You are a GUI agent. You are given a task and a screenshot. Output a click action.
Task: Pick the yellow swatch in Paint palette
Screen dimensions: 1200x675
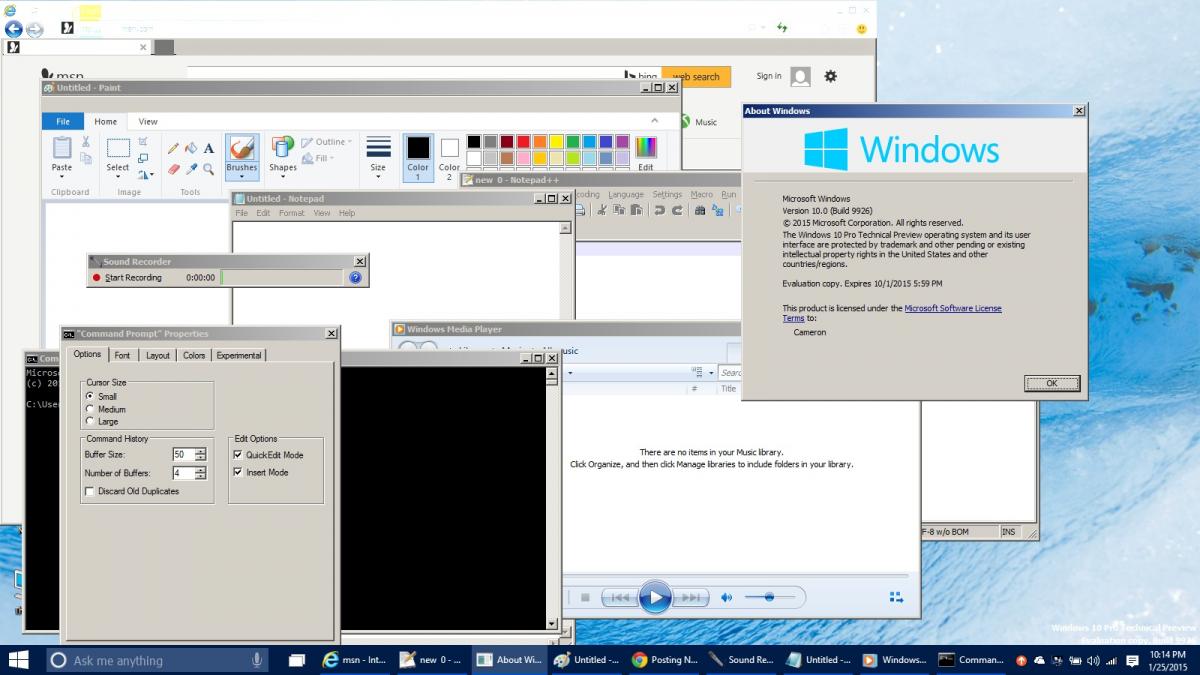coord(557,142)
